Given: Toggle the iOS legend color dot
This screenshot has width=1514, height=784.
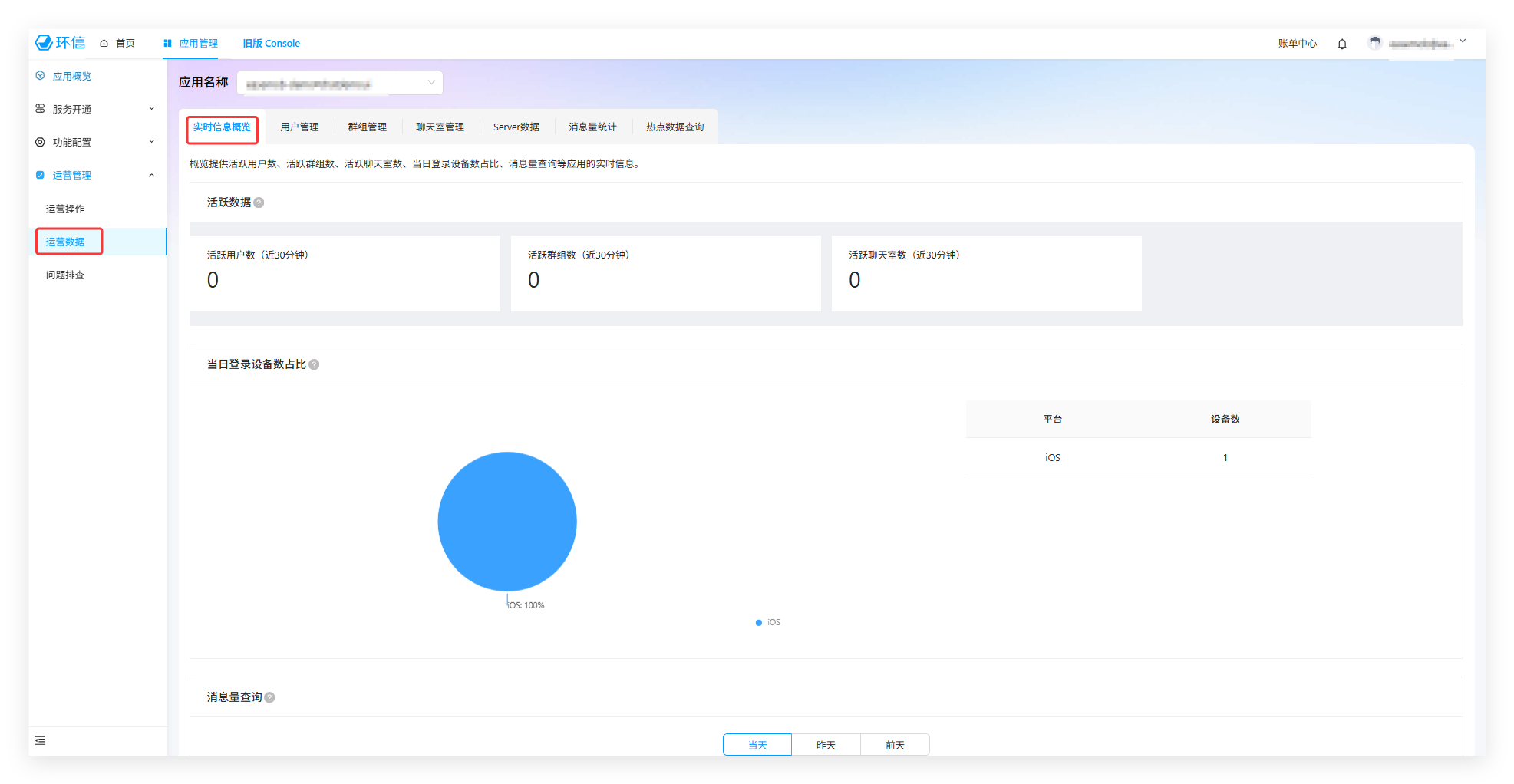Looking at the screenshot, I should pos(759,623).
